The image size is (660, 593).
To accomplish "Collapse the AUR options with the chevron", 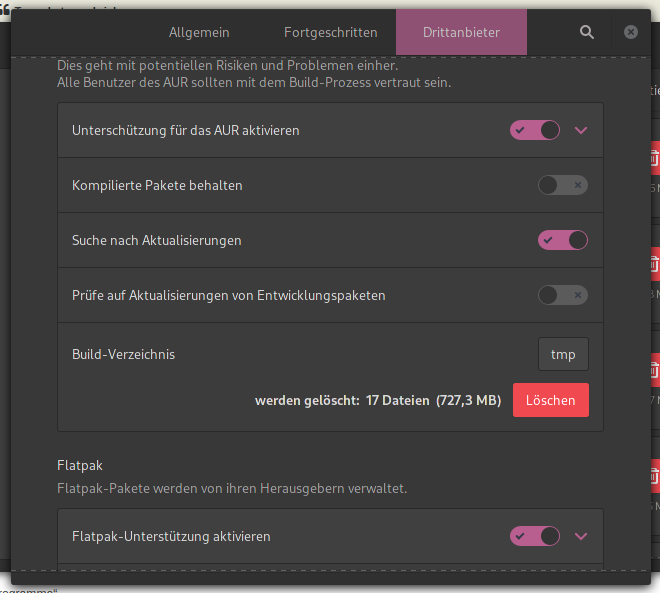I will (582, 130).
